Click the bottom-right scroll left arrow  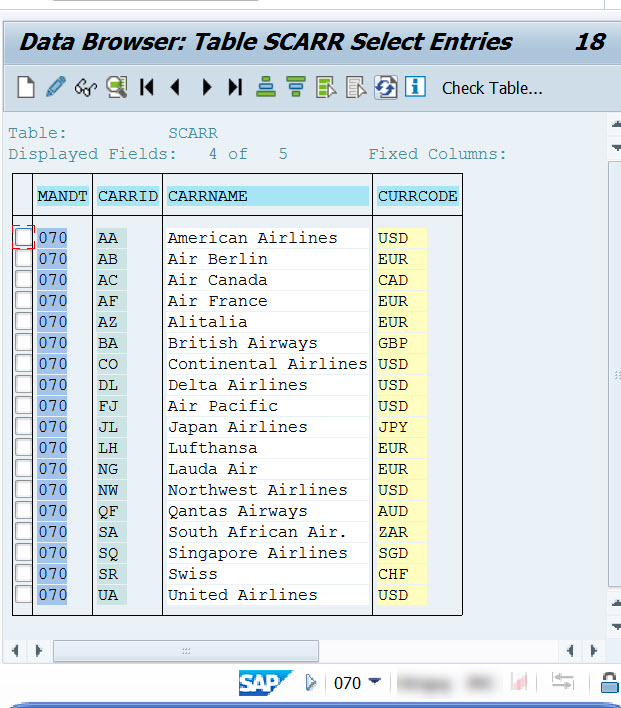pos(570,651)
